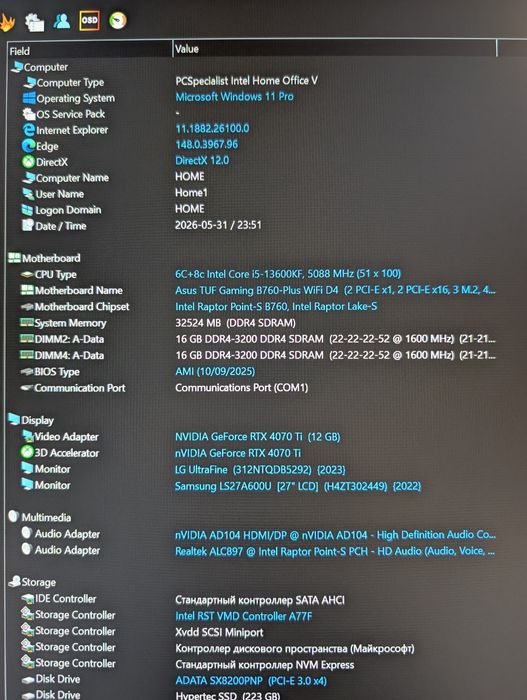This screenshot has width=527, height=700.
Task: Click the Audio Adapter icon in the Realtek ALC897 row
Action: pos(27,549)
